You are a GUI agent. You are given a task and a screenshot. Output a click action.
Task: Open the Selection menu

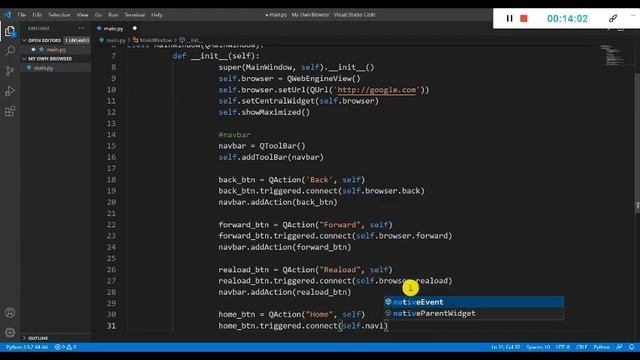pyautogui.click(x=59, y=15)
